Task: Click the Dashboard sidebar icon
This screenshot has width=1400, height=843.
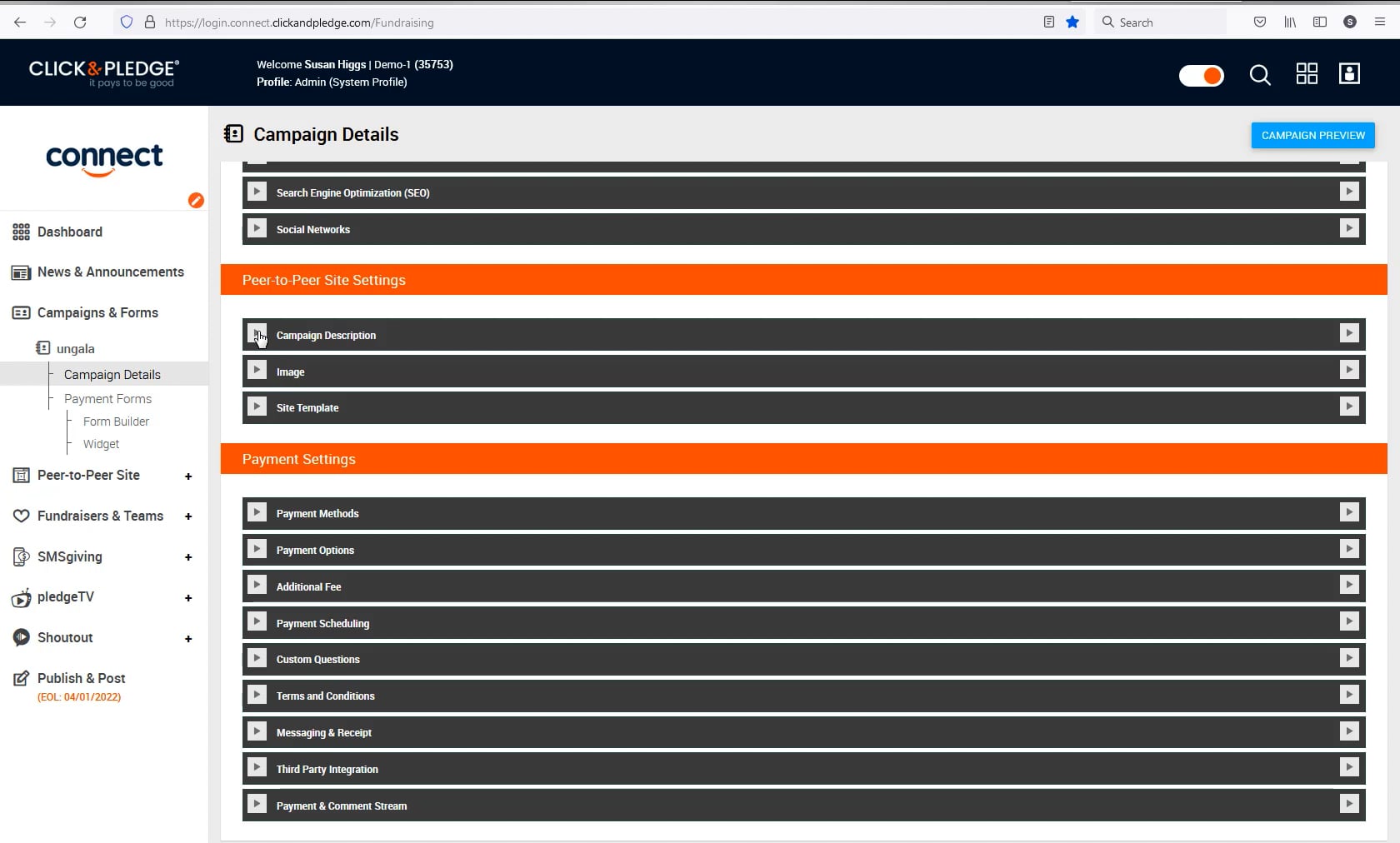Action: tap(21, 232)
